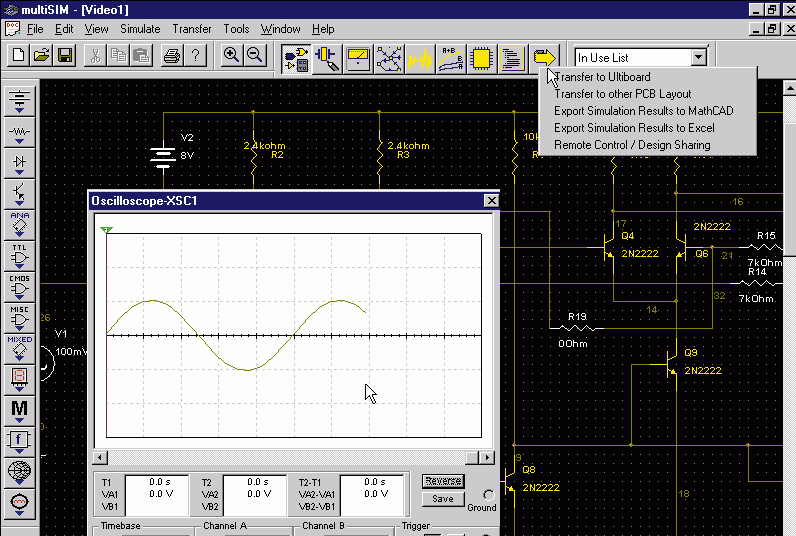The height and width of the screenshot is (536, 796).
Task: Open the Component editor icon
Action: tap(326, 59)
